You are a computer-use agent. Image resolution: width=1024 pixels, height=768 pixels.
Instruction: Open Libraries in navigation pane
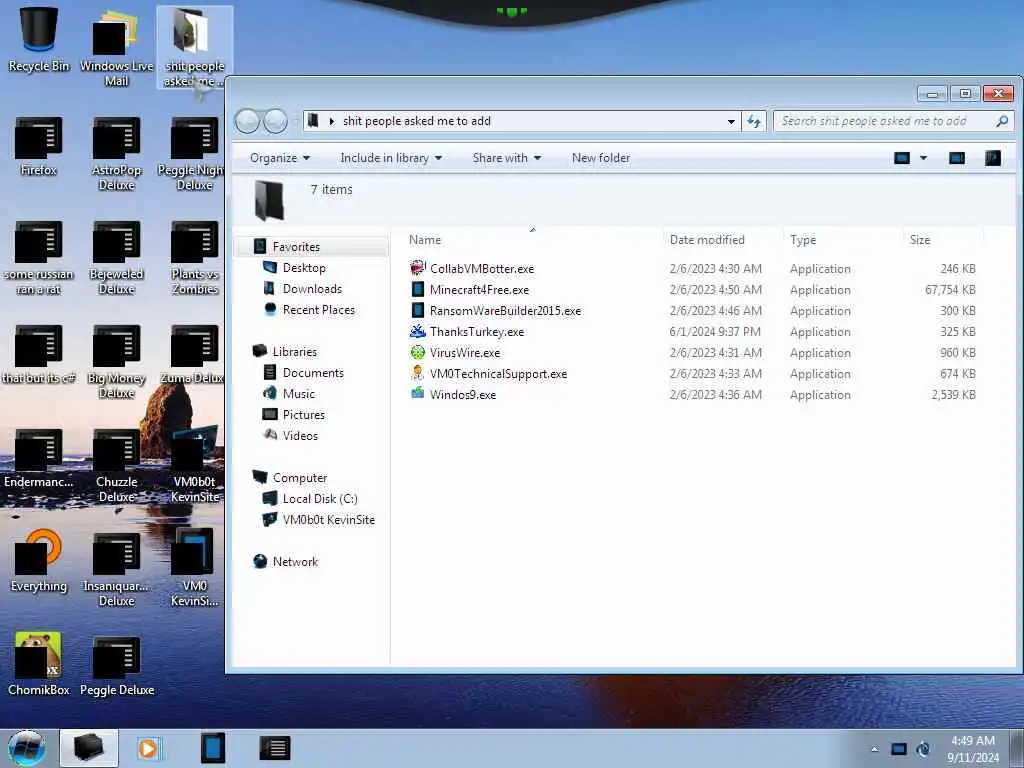point(295,351)
